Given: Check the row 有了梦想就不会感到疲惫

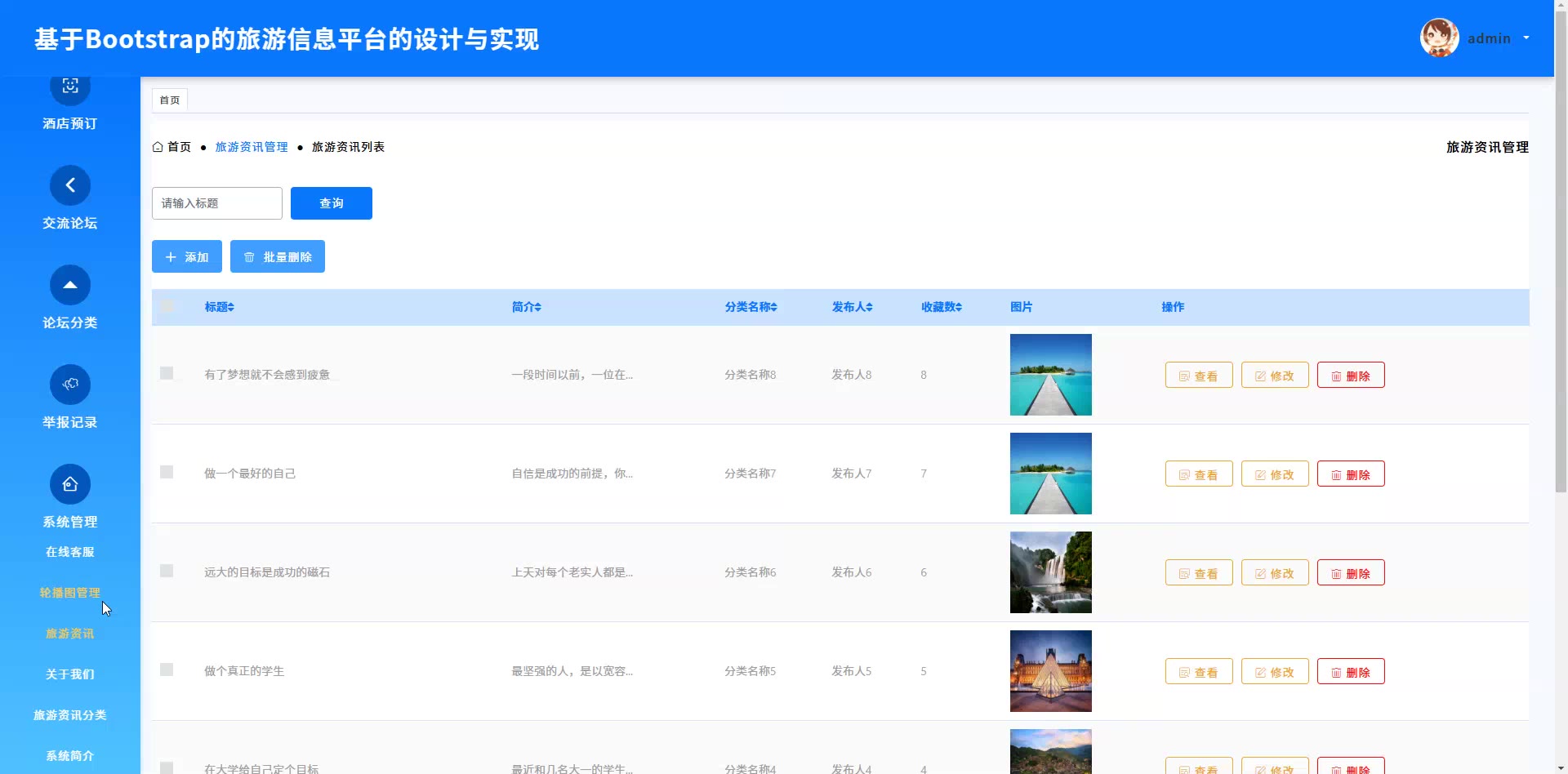Looking at the screenshot, I should (x=167, y=373).
